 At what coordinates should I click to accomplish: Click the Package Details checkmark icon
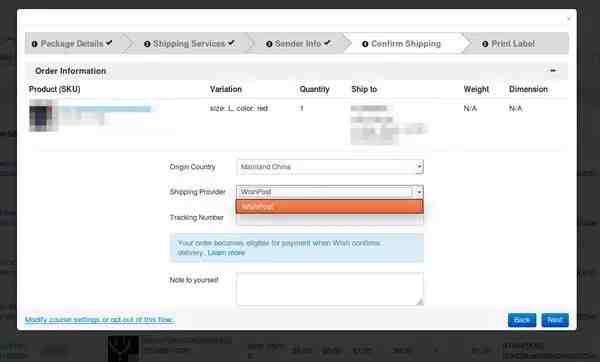tap(109, 43)
